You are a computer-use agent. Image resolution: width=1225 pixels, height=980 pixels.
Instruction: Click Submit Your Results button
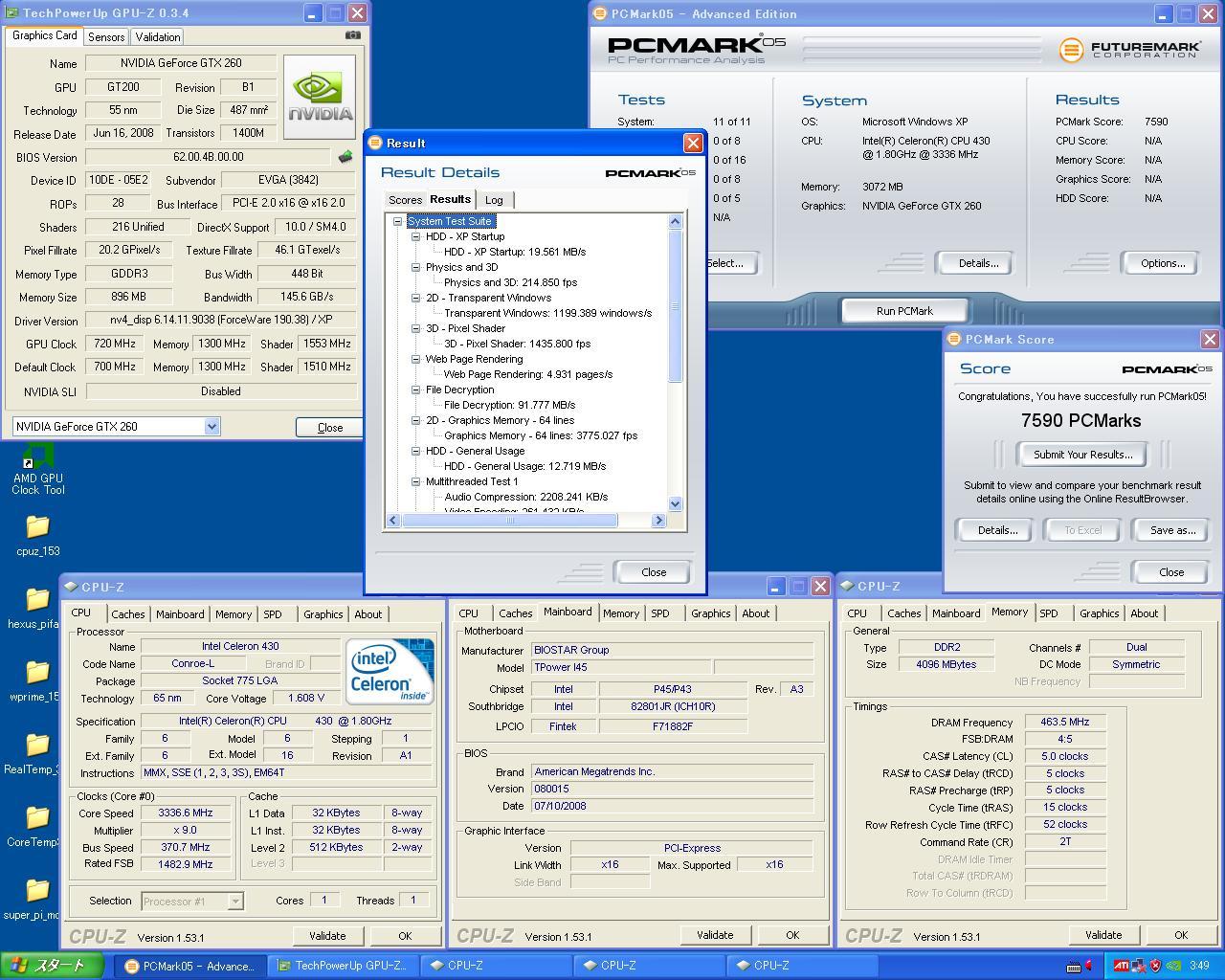tap(1083, 455)
